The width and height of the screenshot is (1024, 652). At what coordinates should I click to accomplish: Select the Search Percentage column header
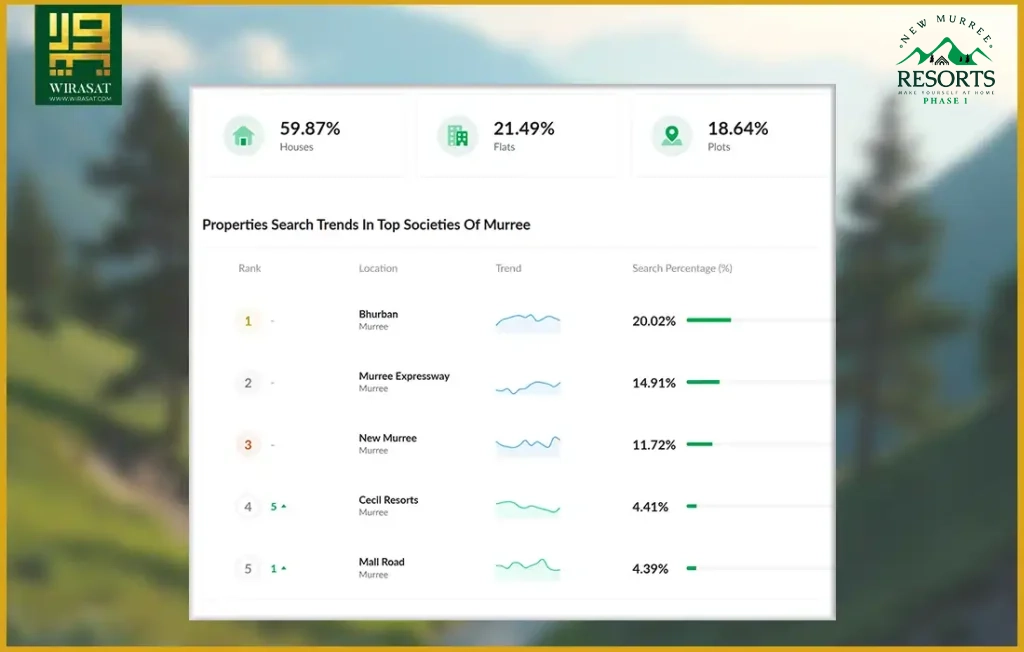pos(682,269)
